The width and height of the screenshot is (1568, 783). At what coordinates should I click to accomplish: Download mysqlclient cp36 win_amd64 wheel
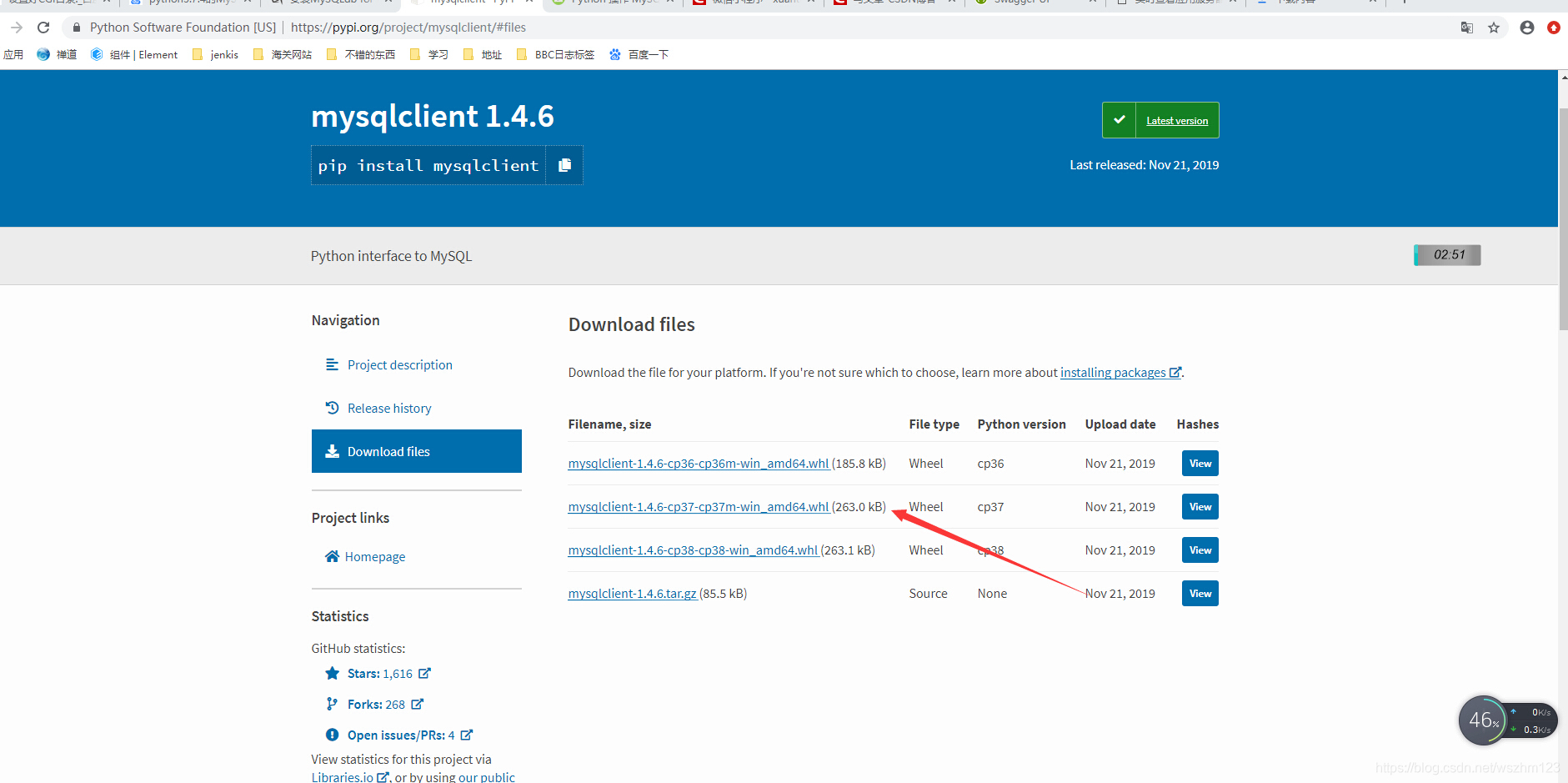pyautogui.click(x=699, y=463)
